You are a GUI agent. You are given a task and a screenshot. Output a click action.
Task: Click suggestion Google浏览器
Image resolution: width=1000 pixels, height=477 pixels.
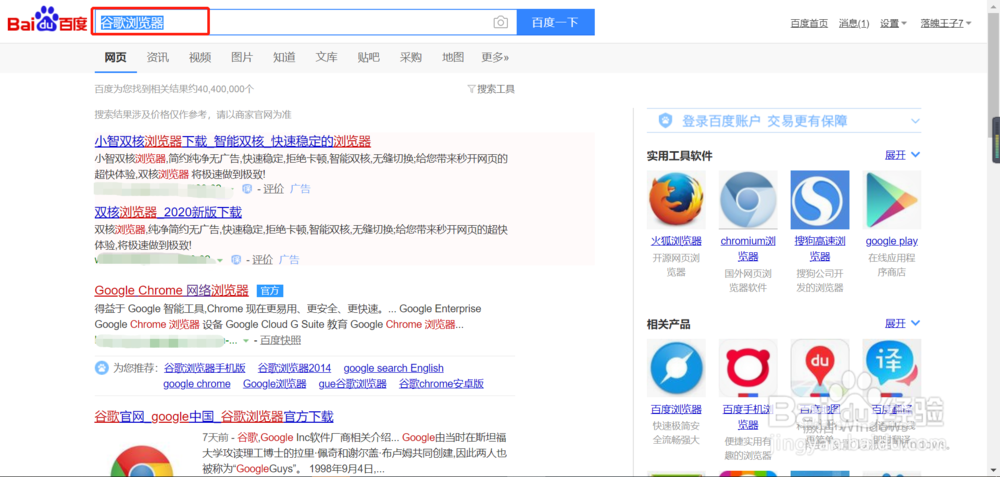(275, 384)
